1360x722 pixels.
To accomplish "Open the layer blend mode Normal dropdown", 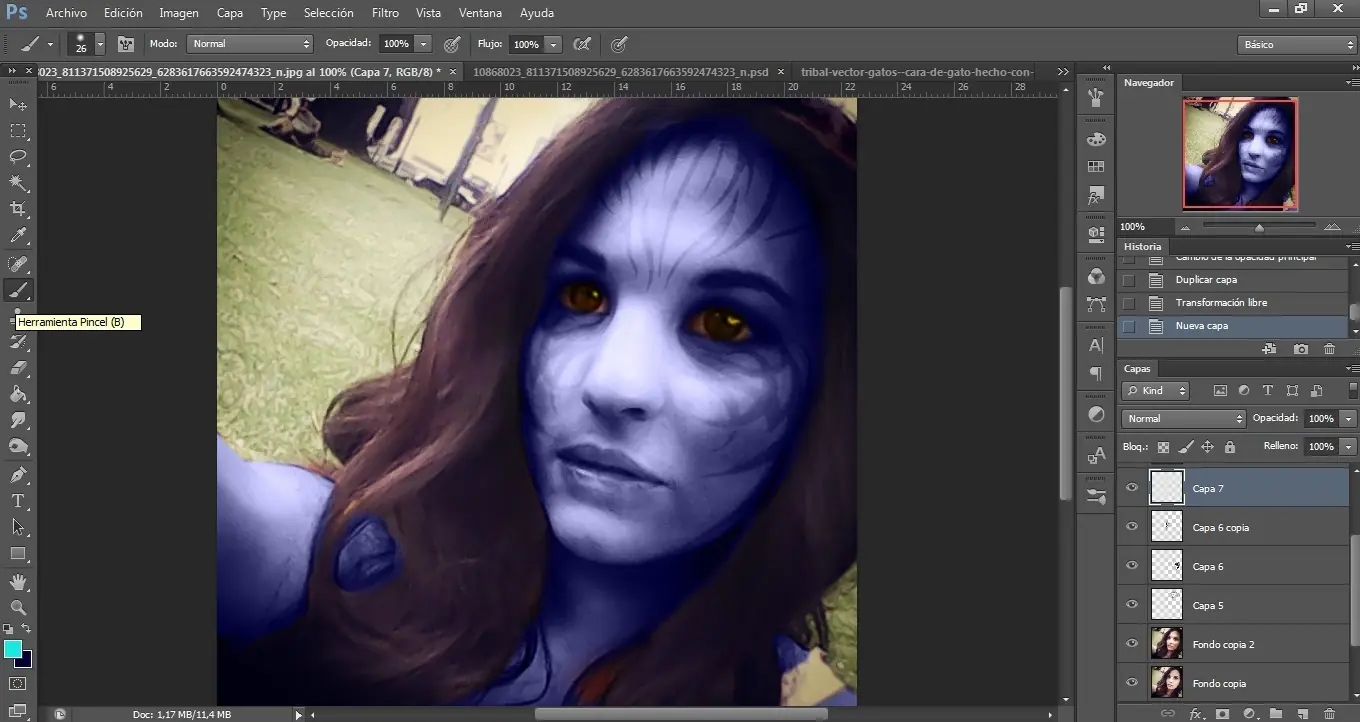I will click(x=1184, y=419).
